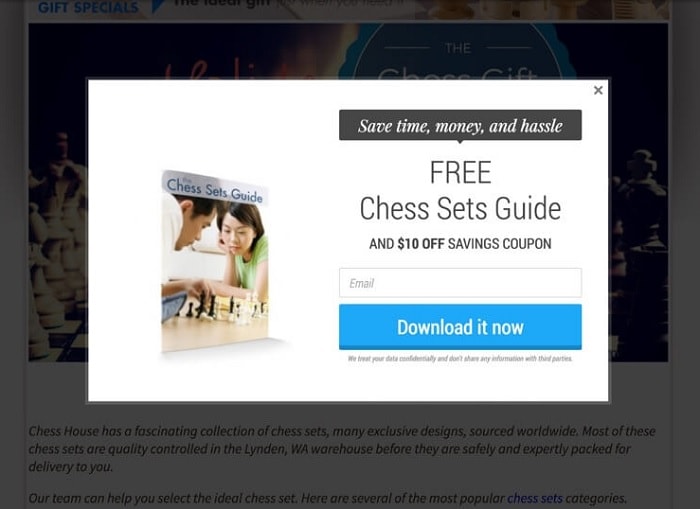700x509 pixels.
Task: Click the 'Save time, money, and hassle' banner
Action: click(460, 125)
